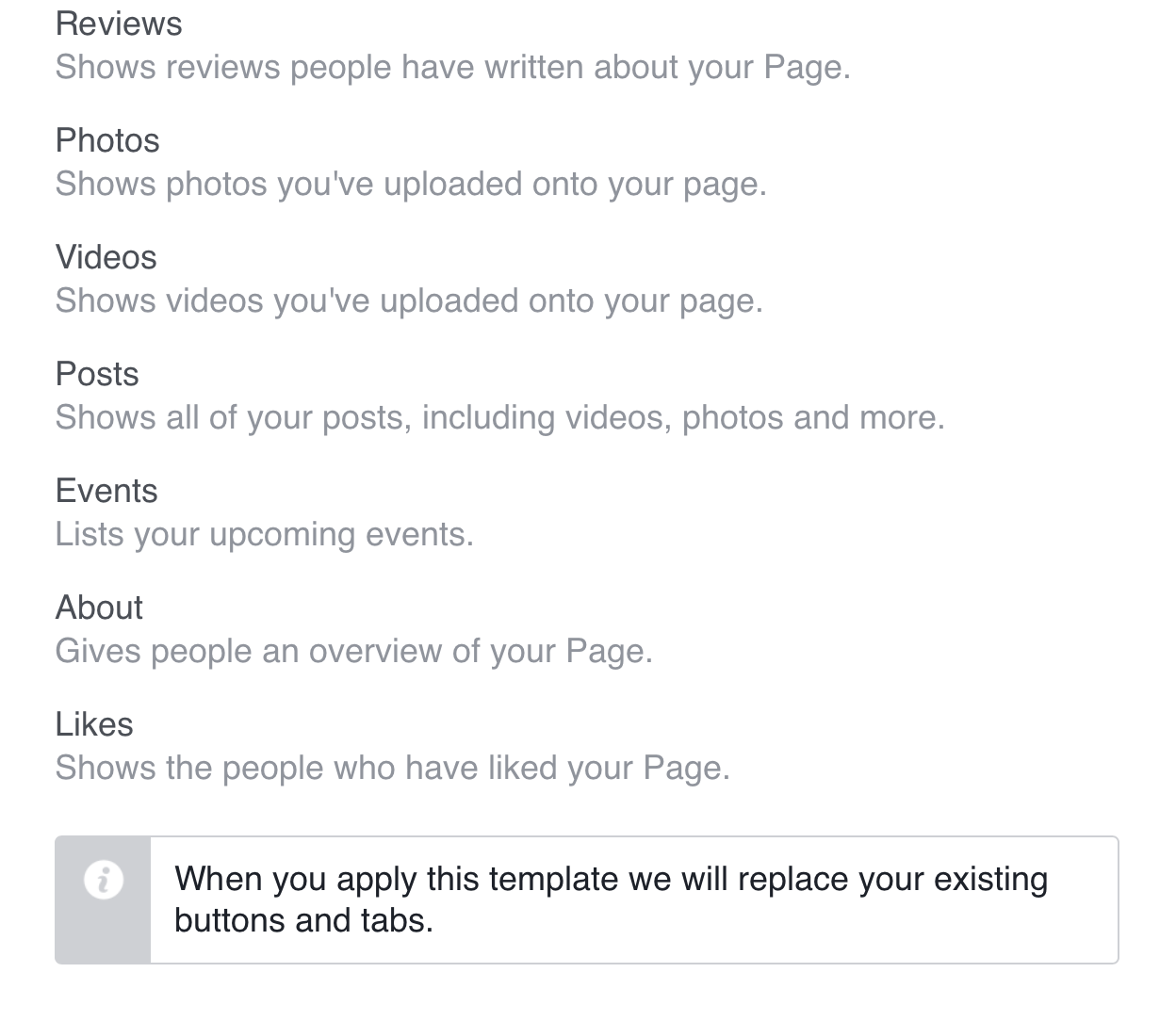Click 'Gives people an overview' description
The image size is (1176, 1021).
[x=353, y=652]
